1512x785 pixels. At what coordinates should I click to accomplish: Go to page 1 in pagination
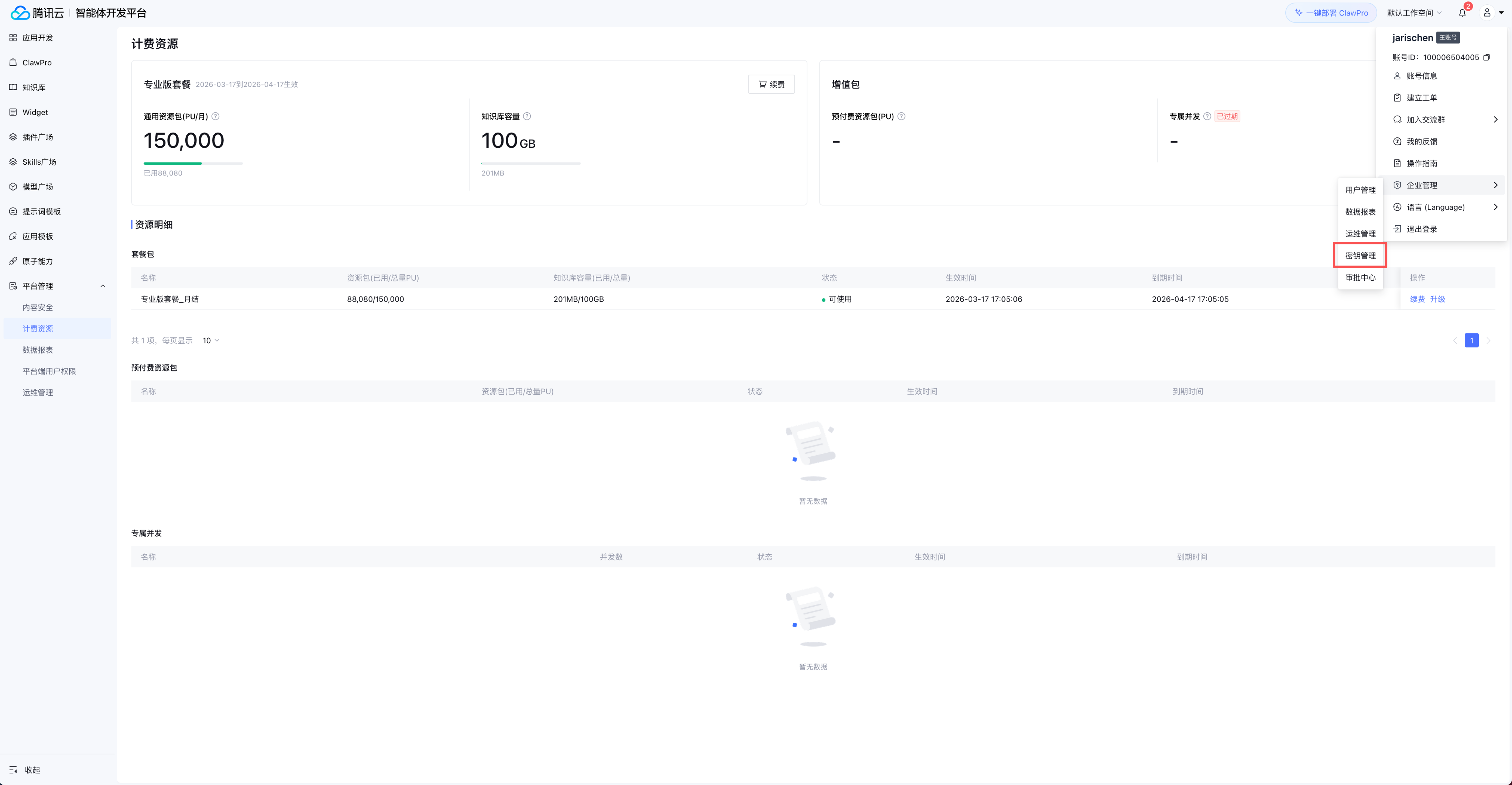tap(1471, 340)
